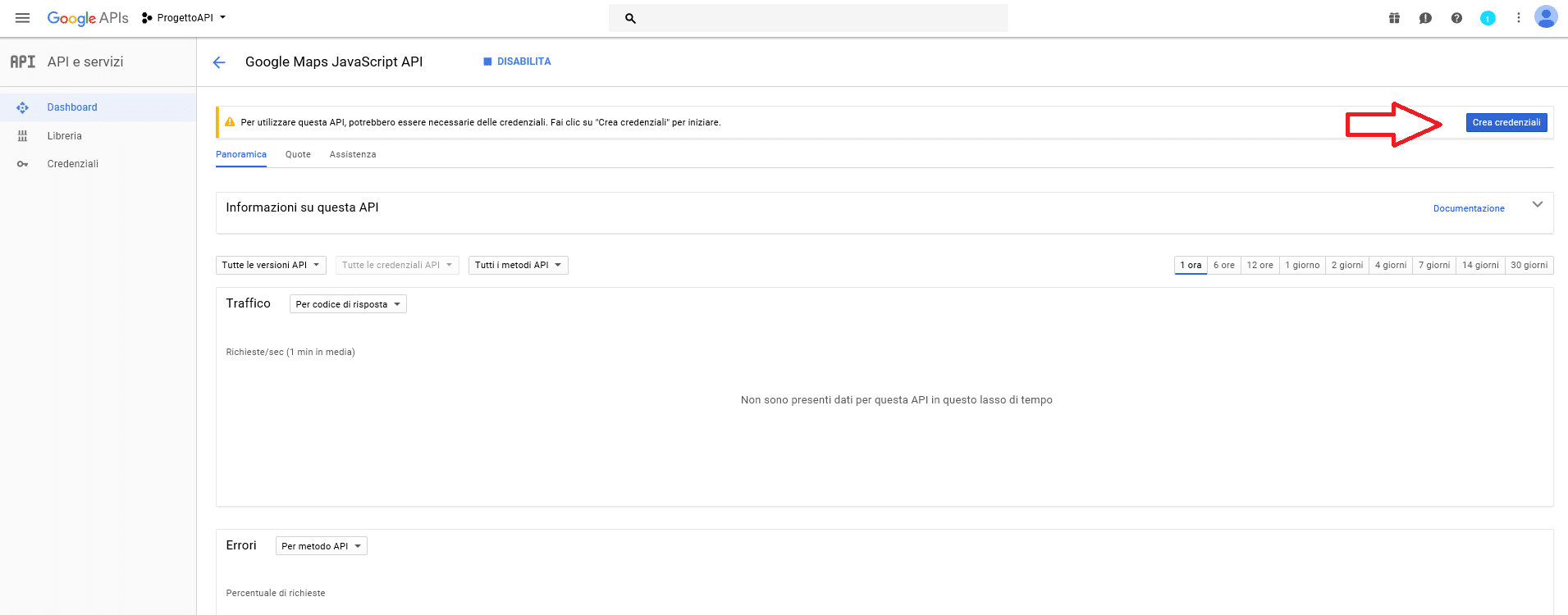Open the user account avatar
The height and width of the screenshot is (615, 1568).
point(1546,17)
